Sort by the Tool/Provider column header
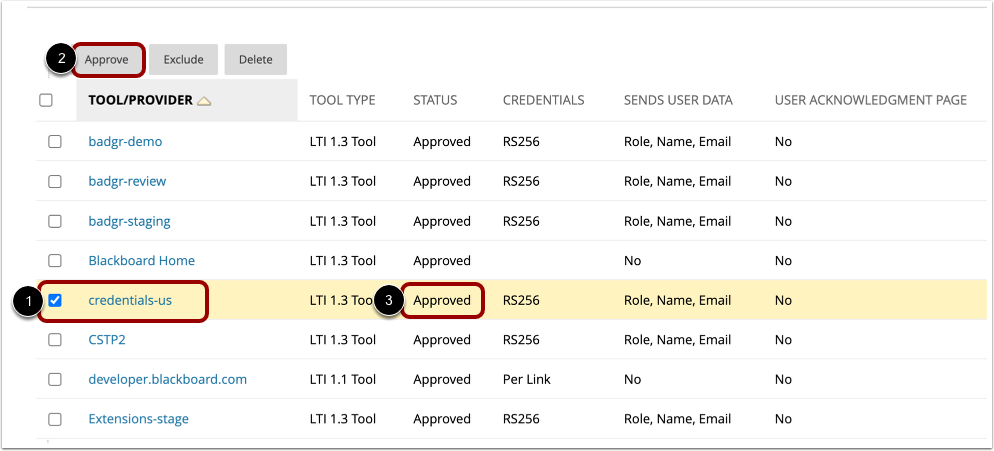Viewport: 994px width, 451px height. click(141, 100)
